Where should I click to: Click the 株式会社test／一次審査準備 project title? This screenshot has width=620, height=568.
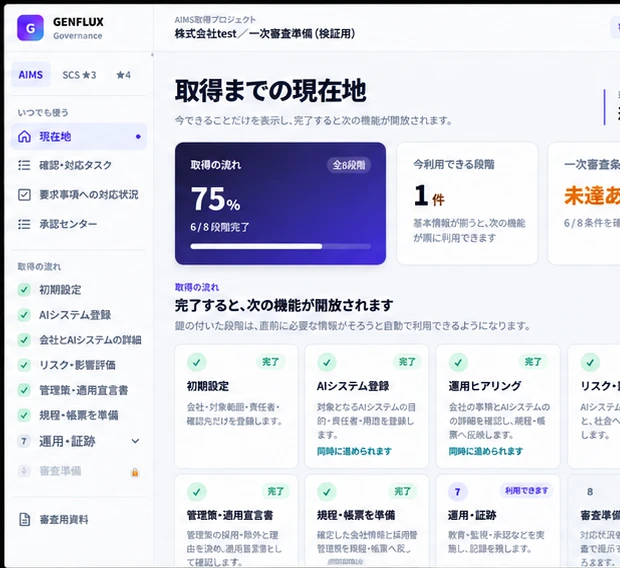(265, 34)
